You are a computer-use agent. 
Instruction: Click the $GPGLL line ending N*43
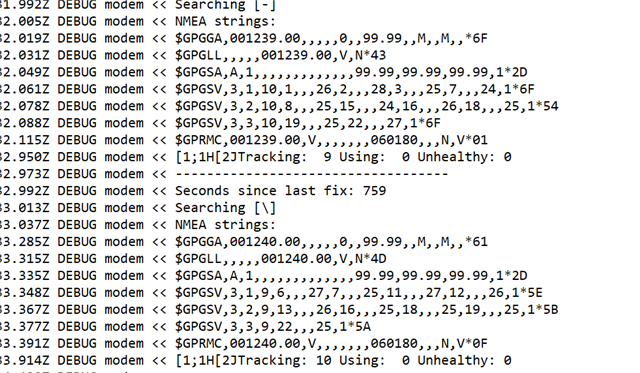tap(193, 55)
